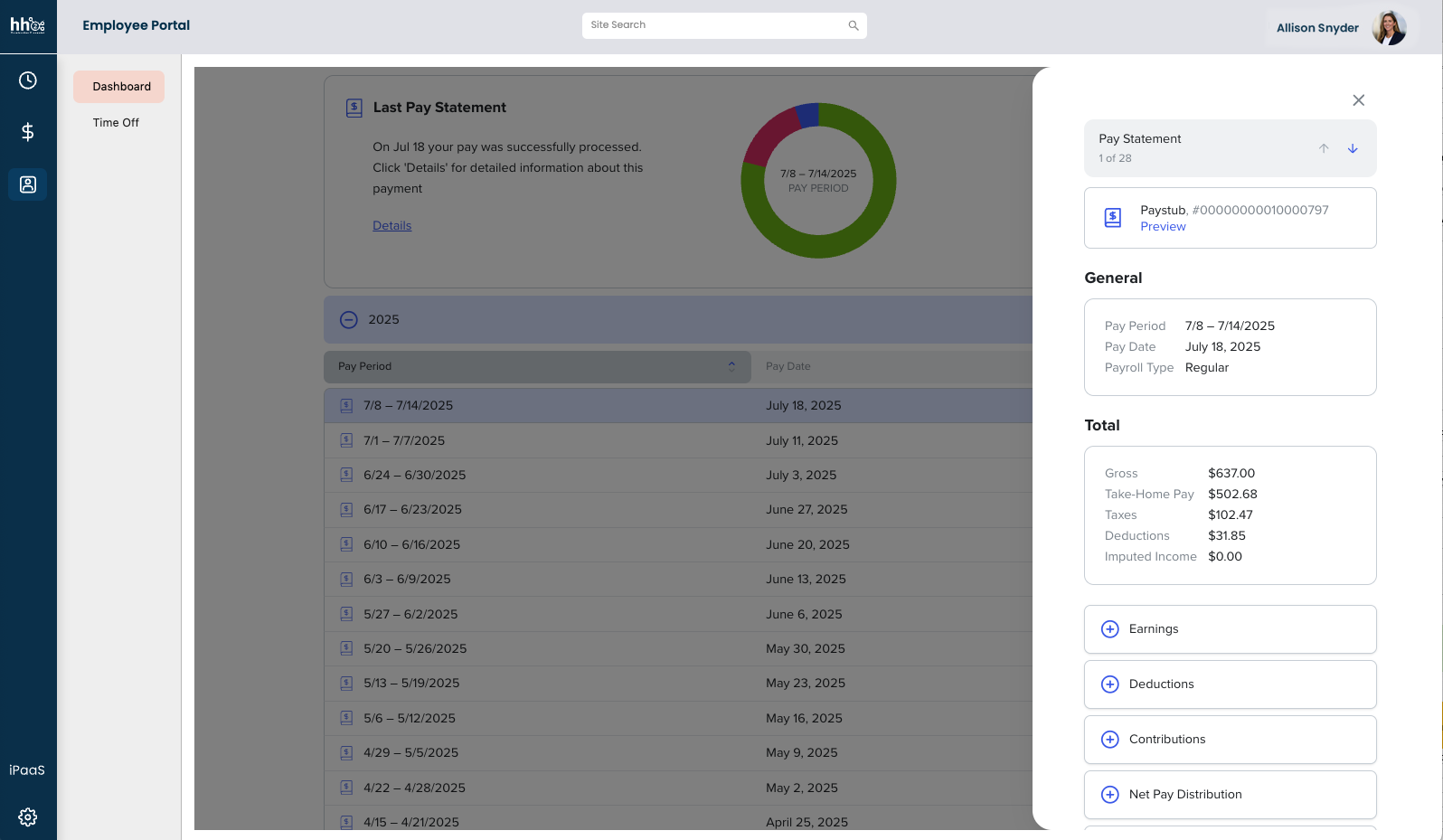Open settings gear icon in sidebar
The width and height of the screenshot is (1443, 840).
tap(28, 816)
